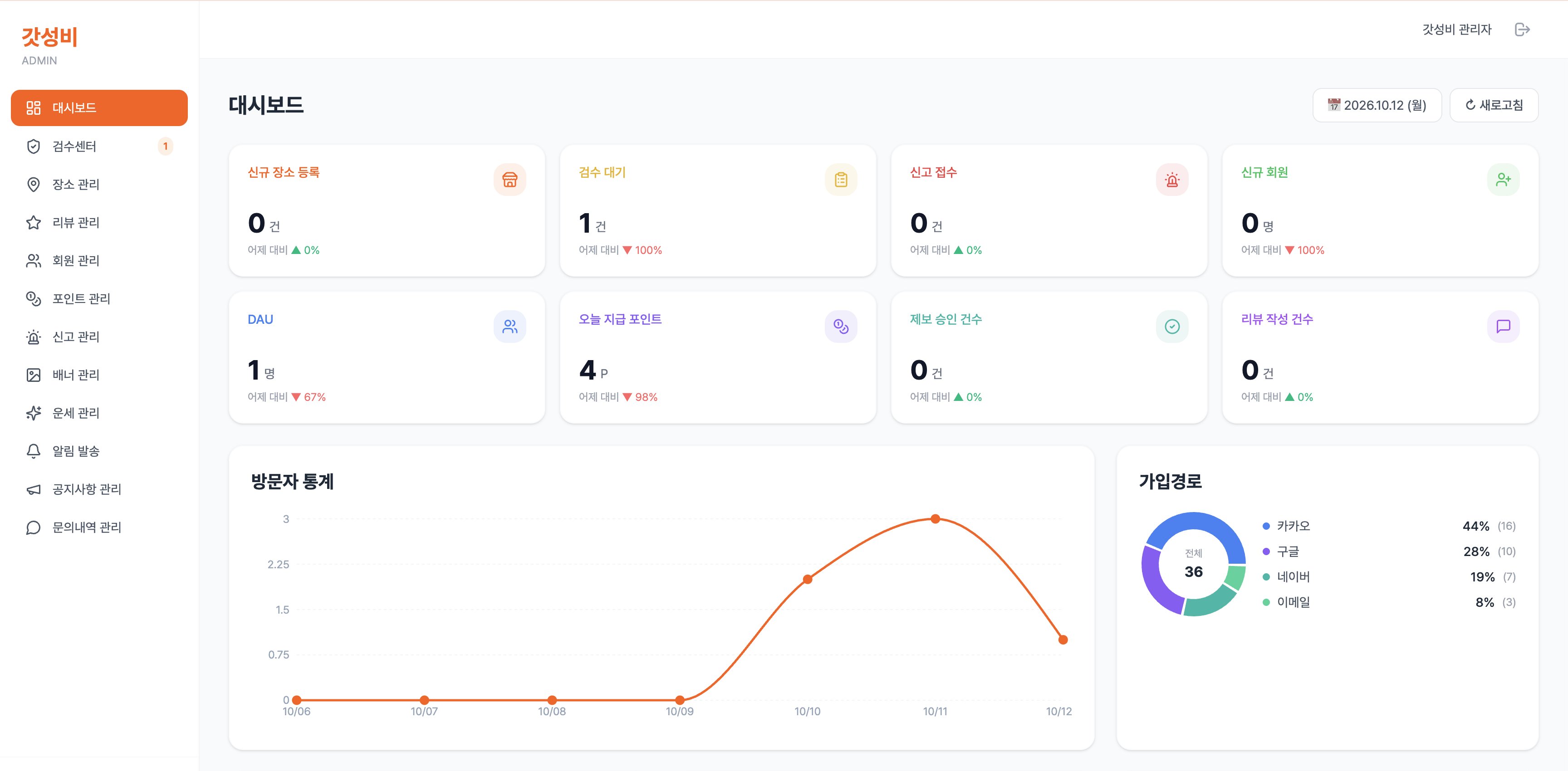Image resolution: width=1568 pixels, height=771 pixels.
Task: Click the add-user icon on 신규 회원 card
Action: (x=1503, y=180)
